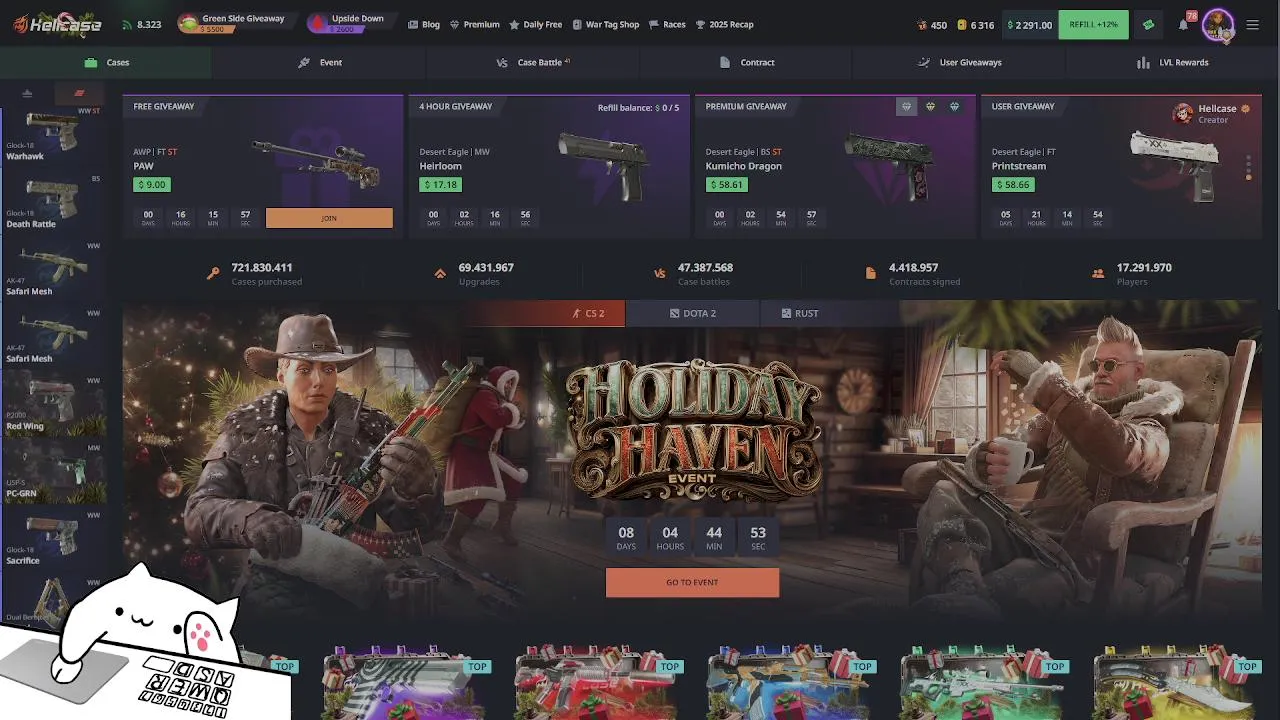Open the Kumicho Dragon Desert Eagle giveaway
The image size is (1280, 720).
click(x=835, y=167)
